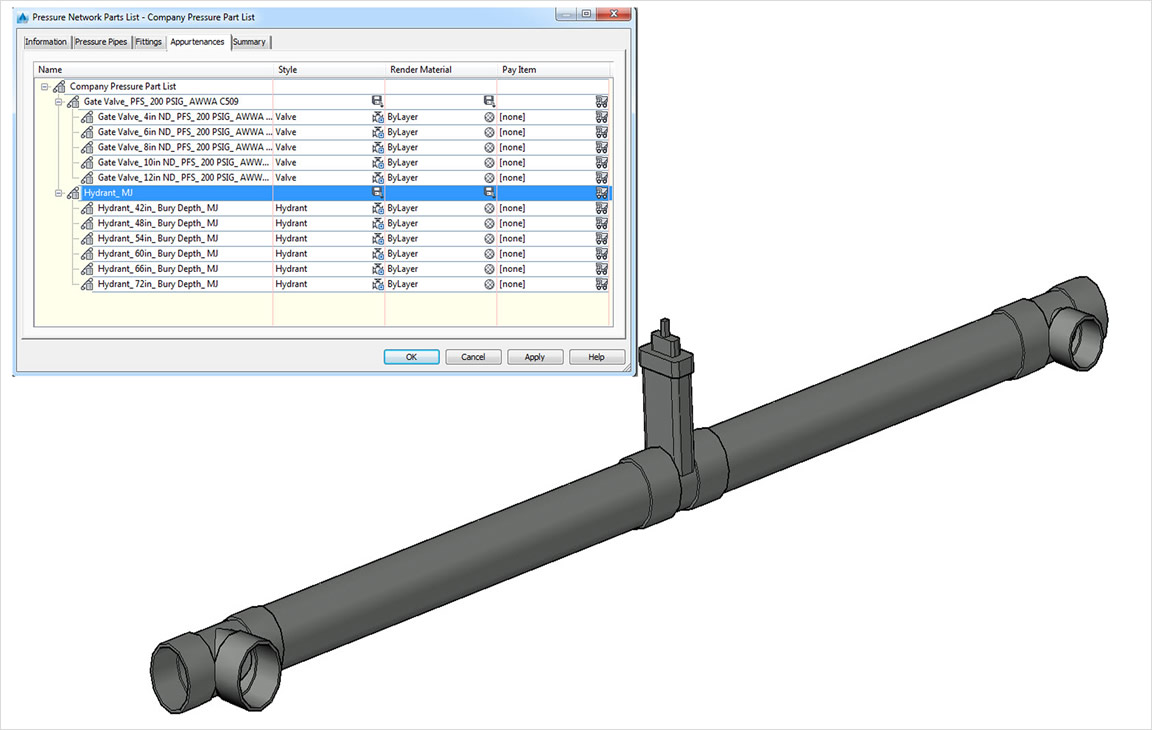Click render material icon for Hydrant 66in
The image size is (1152, 730).
(x=489, y=269)
